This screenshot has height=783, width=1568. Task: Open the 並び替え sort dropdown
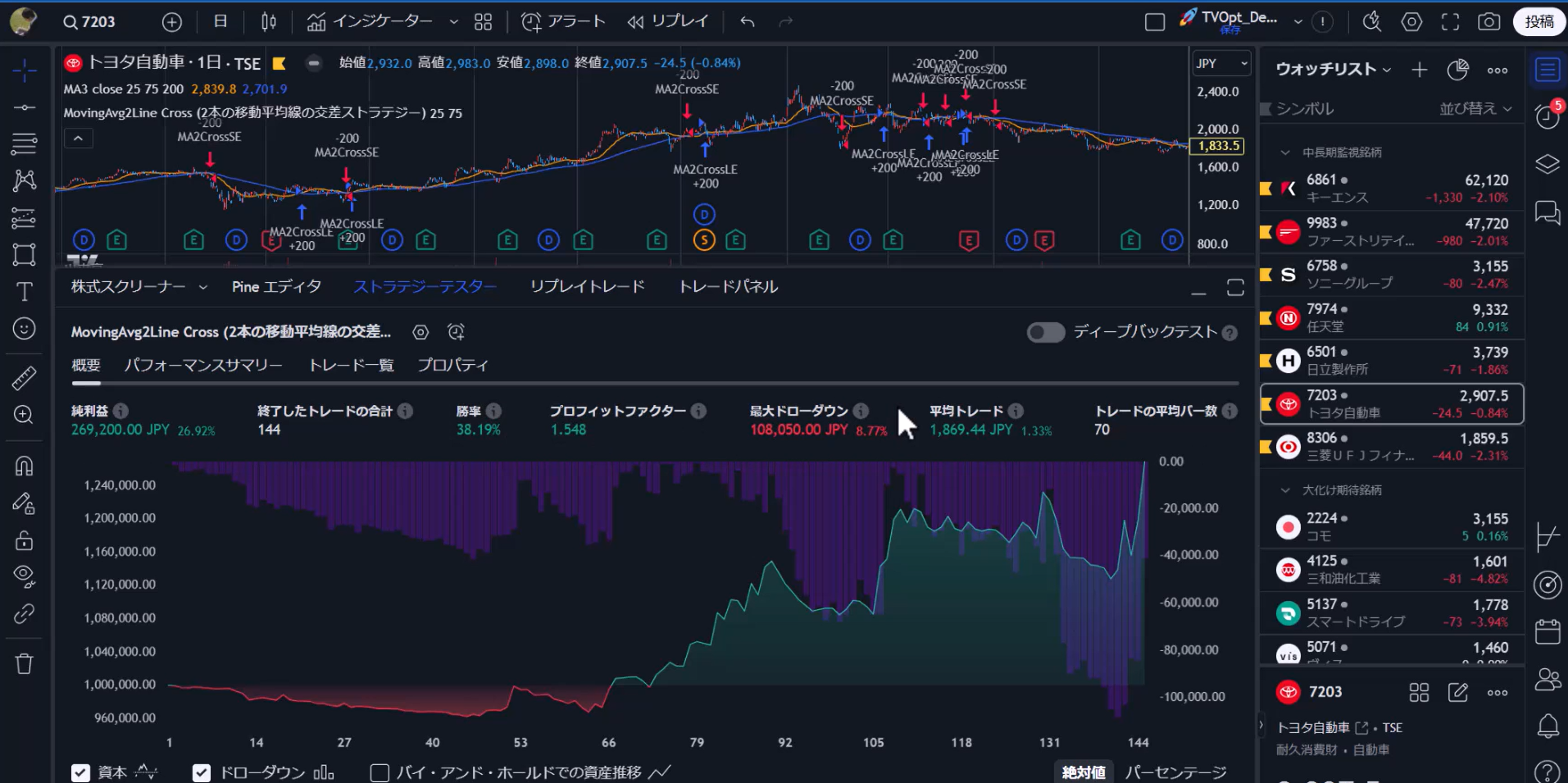(x=1475, y=108)
